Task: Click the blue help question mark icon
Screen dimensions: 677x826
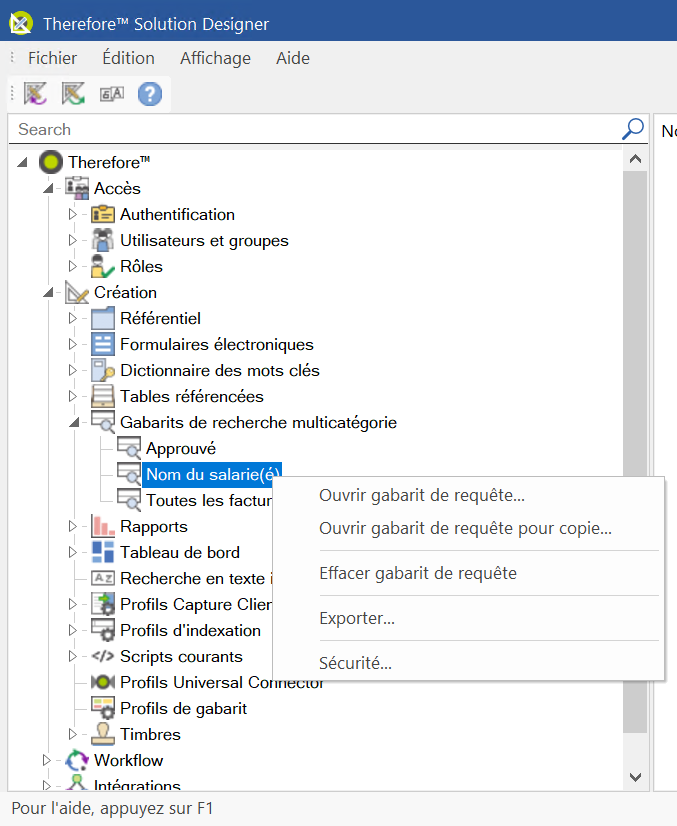Action: pyautogui.click(x=150, y=94)
